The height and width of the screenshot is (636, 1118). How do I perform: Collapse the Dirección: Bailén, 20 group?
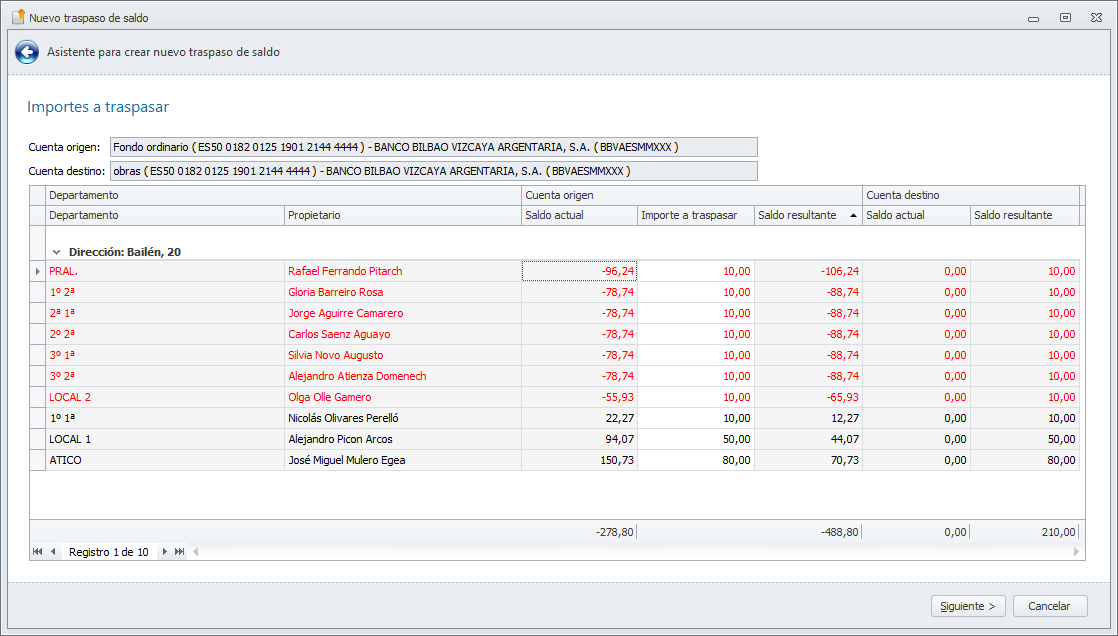57,252
